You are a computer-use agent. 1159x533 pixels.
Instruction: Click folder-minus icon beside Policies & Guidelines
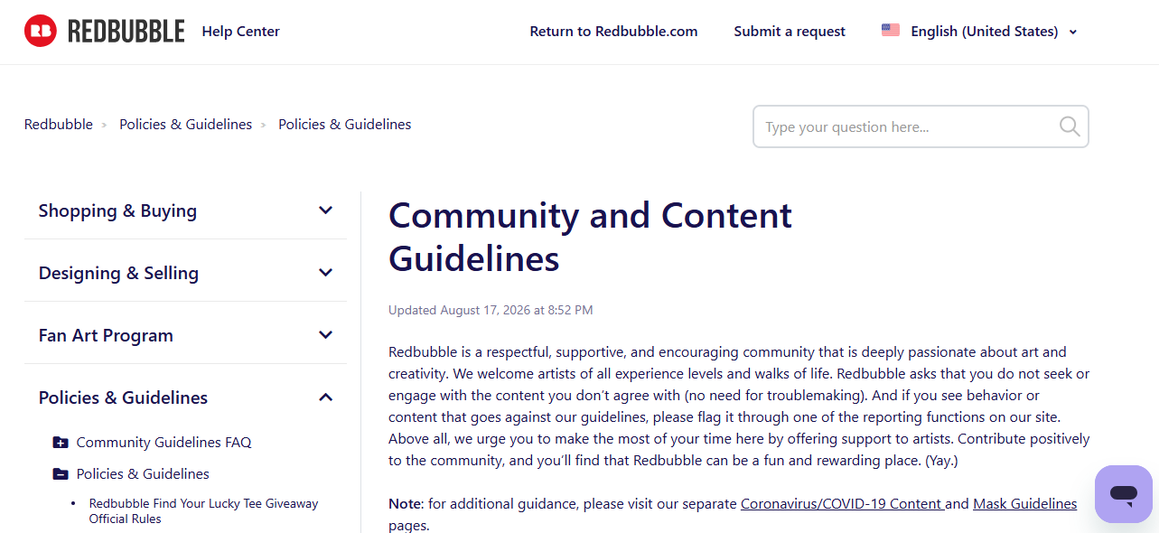tap(61, 474)
